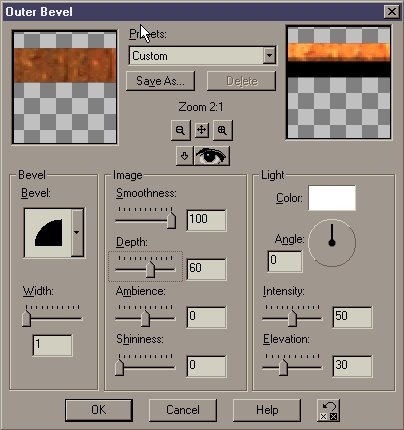
Task: Click the Cancel button
Action: [183, 410]
